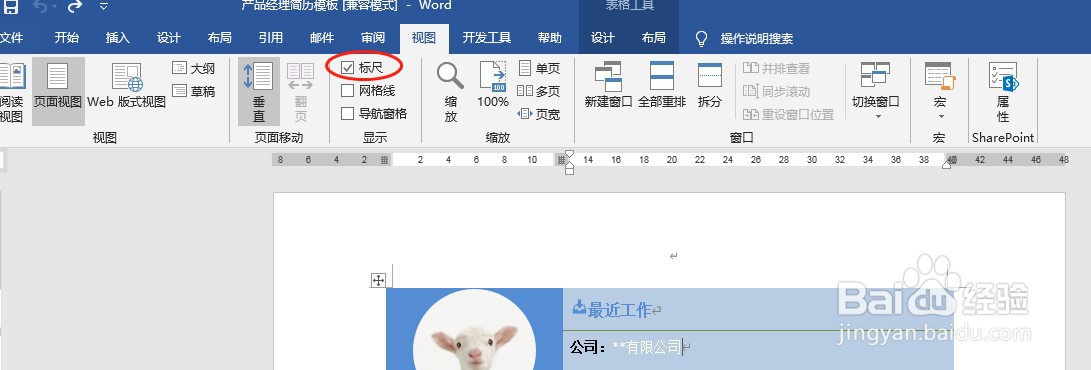Open the 缩放 zoom dialog
The width and height of the screenshot is (1091, 370).
[450, 92]
